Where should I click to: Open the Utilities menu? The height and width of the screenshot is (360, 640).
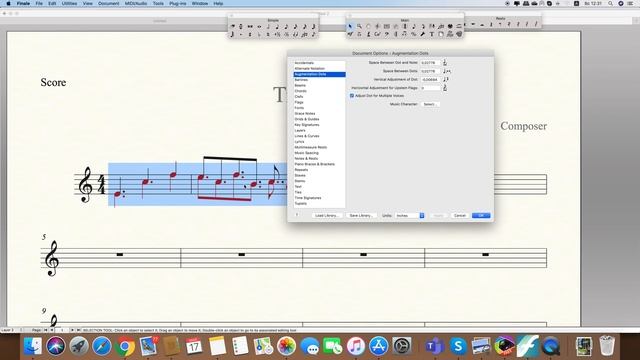point(69,3)
